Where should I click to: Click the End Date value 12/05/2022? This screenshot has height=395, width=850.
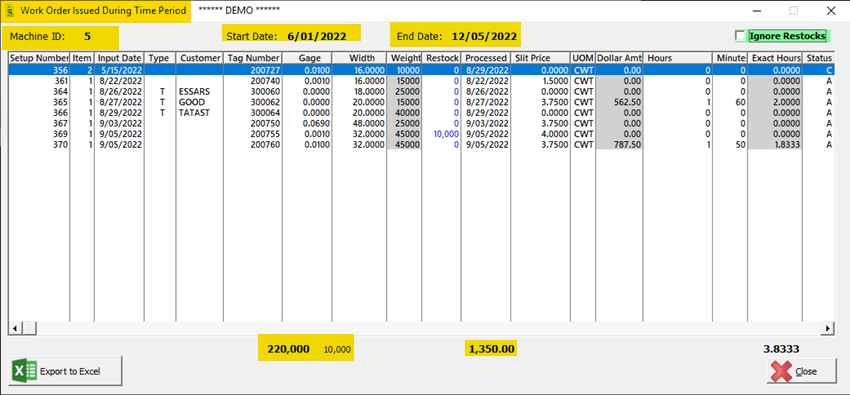pyautogui.click(x=484, y=36)
